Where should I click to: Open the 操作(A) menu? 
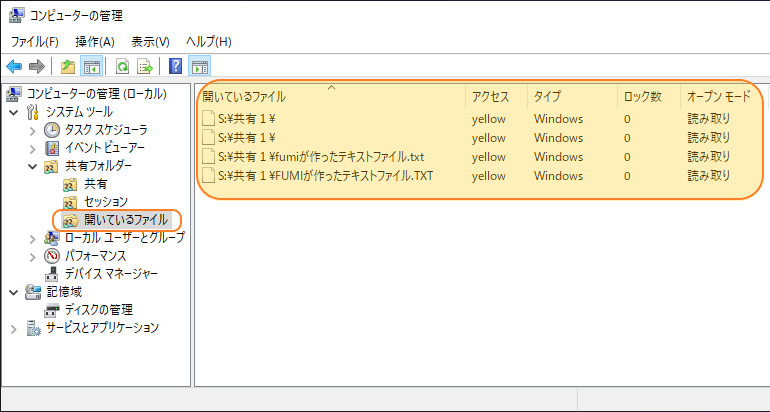pyautogui.click(x=95, y=42)
